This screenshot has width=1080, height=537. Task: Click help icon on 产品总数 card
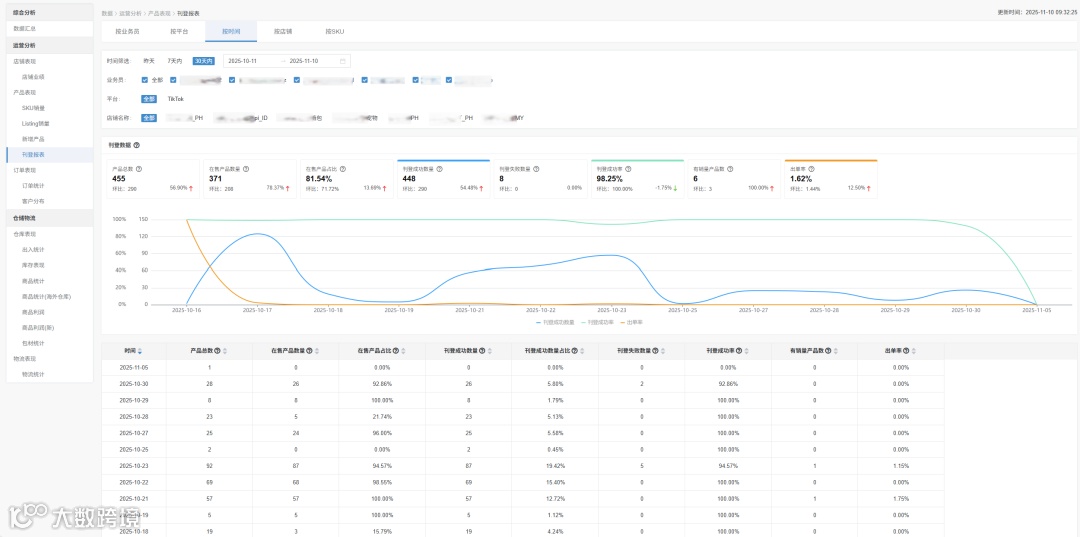tap(139, 169)
